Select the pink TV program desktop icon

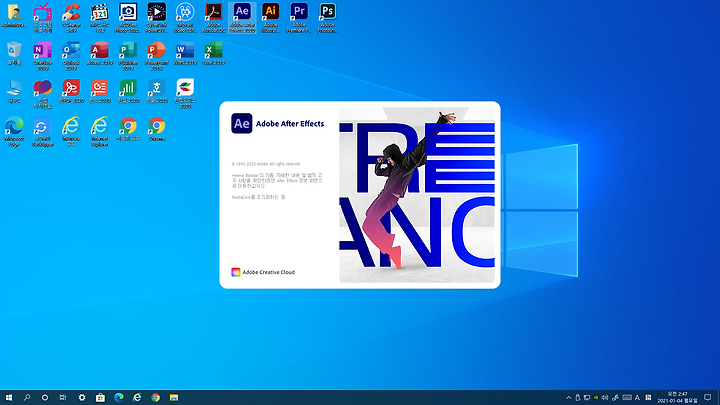coord(43,18)
